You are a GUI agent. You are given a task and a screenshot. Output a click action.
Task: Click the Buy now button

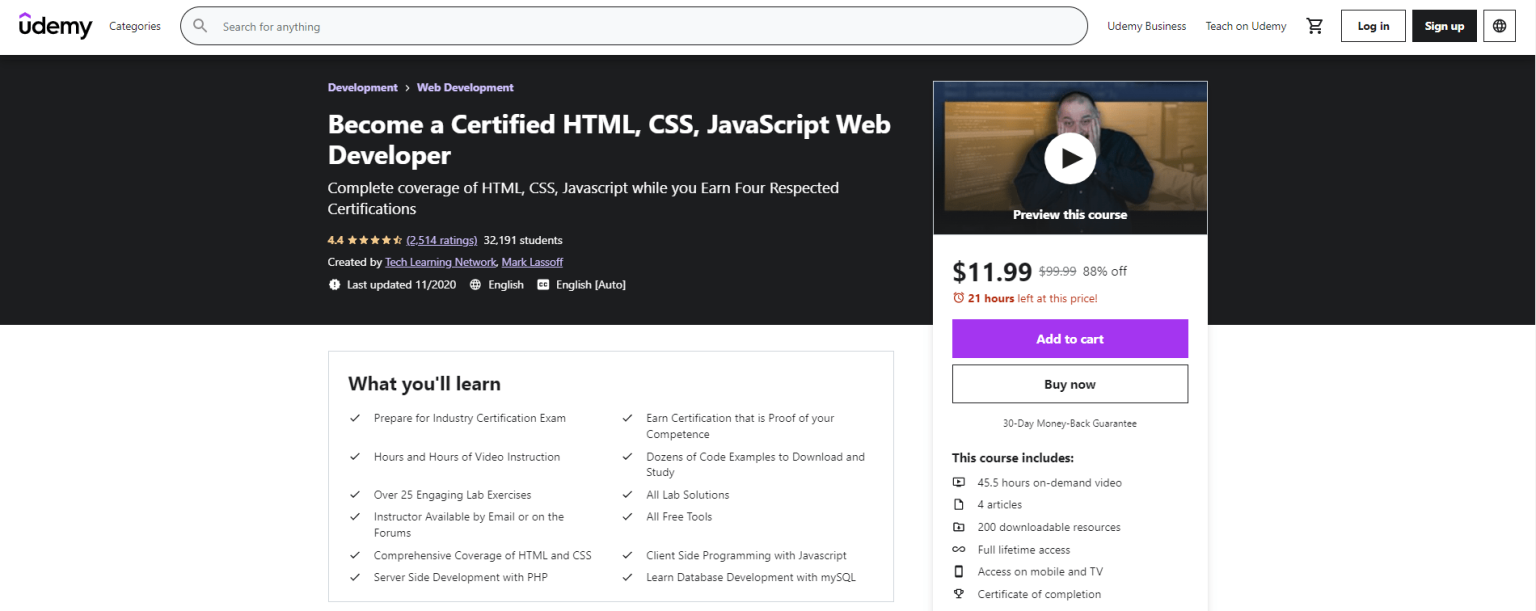click(1069, 383)
